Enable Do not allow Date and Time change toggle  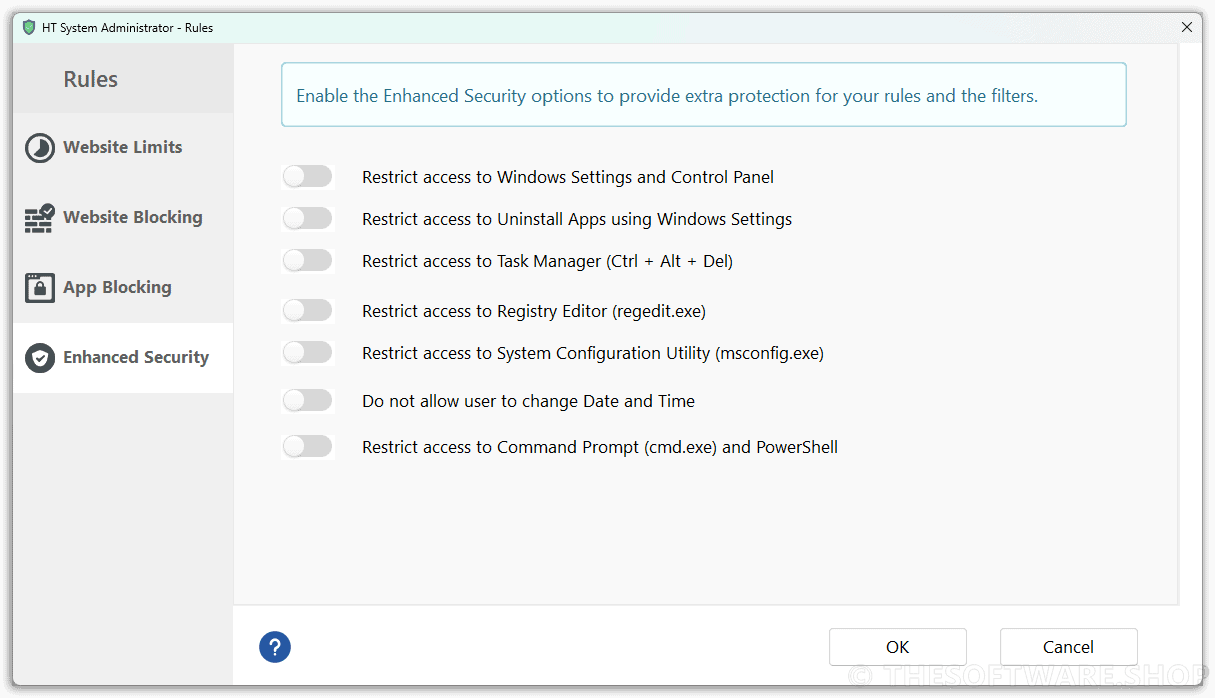pos(307,401)
